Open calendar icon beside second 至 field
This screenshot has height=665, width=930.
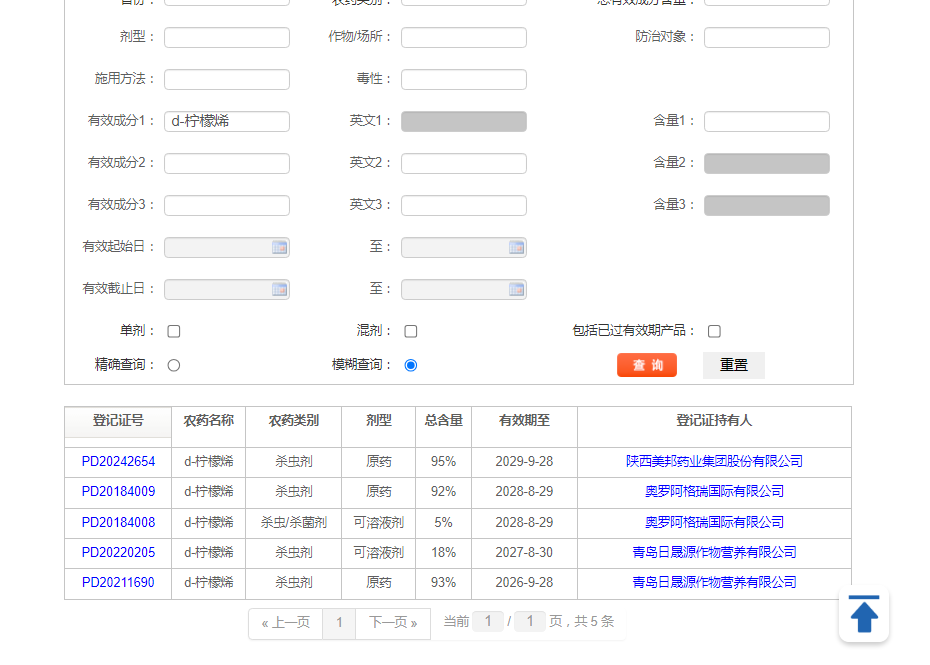[517, 289]
